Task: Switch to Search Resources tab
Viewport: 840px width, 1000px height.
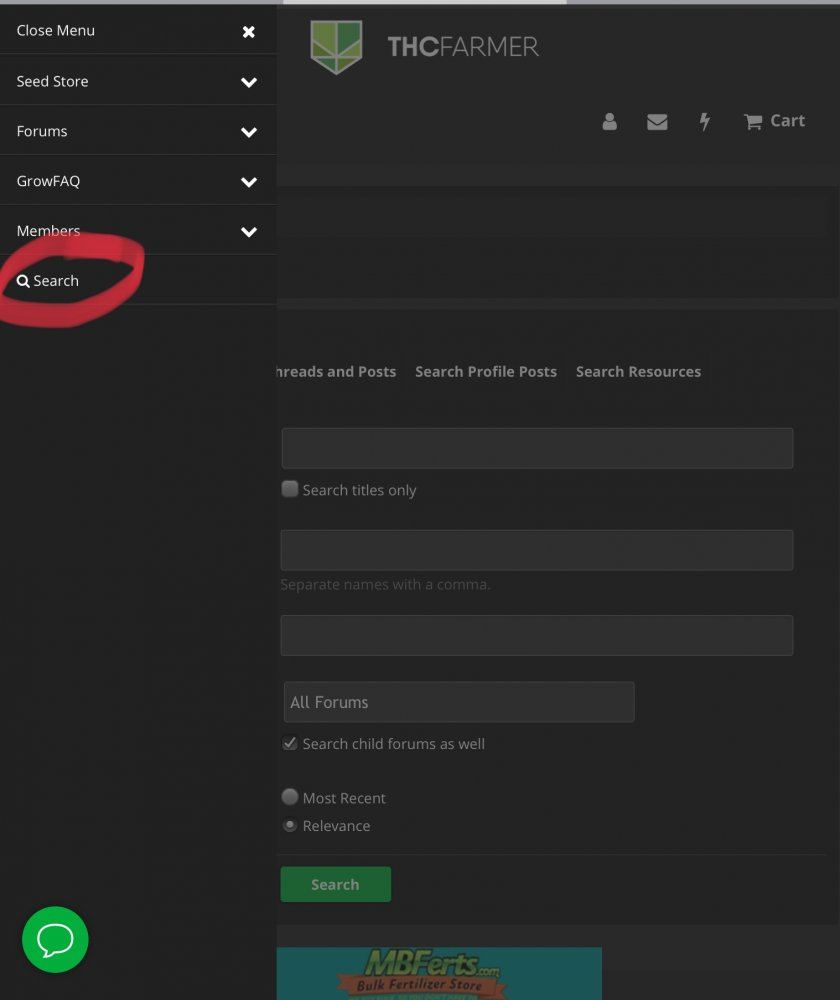Action: coord(638,372)
